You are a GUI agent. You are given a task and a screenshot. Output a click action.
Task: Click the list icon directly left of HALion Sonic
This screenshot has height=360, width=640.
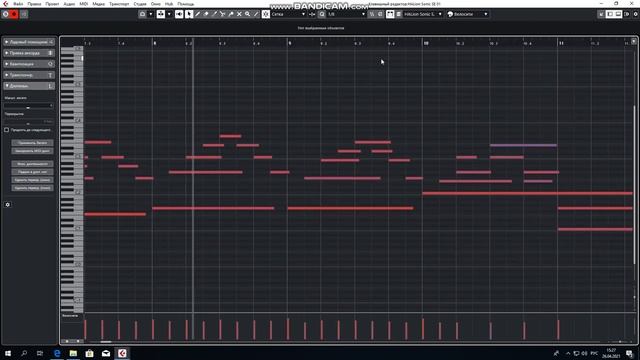pos(398,14)
